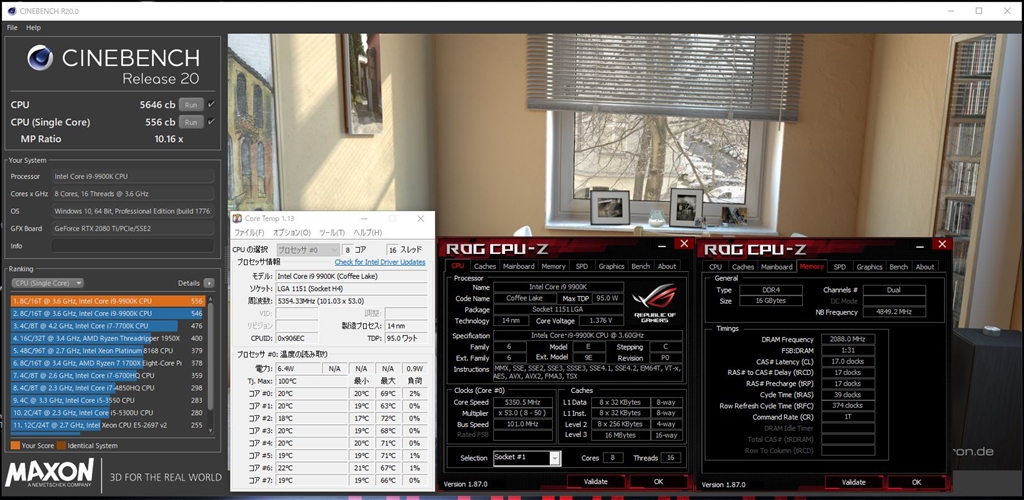Click Validate in right CPU-Z window
The width and height of the screenshot is (1024, 500).
854,482
